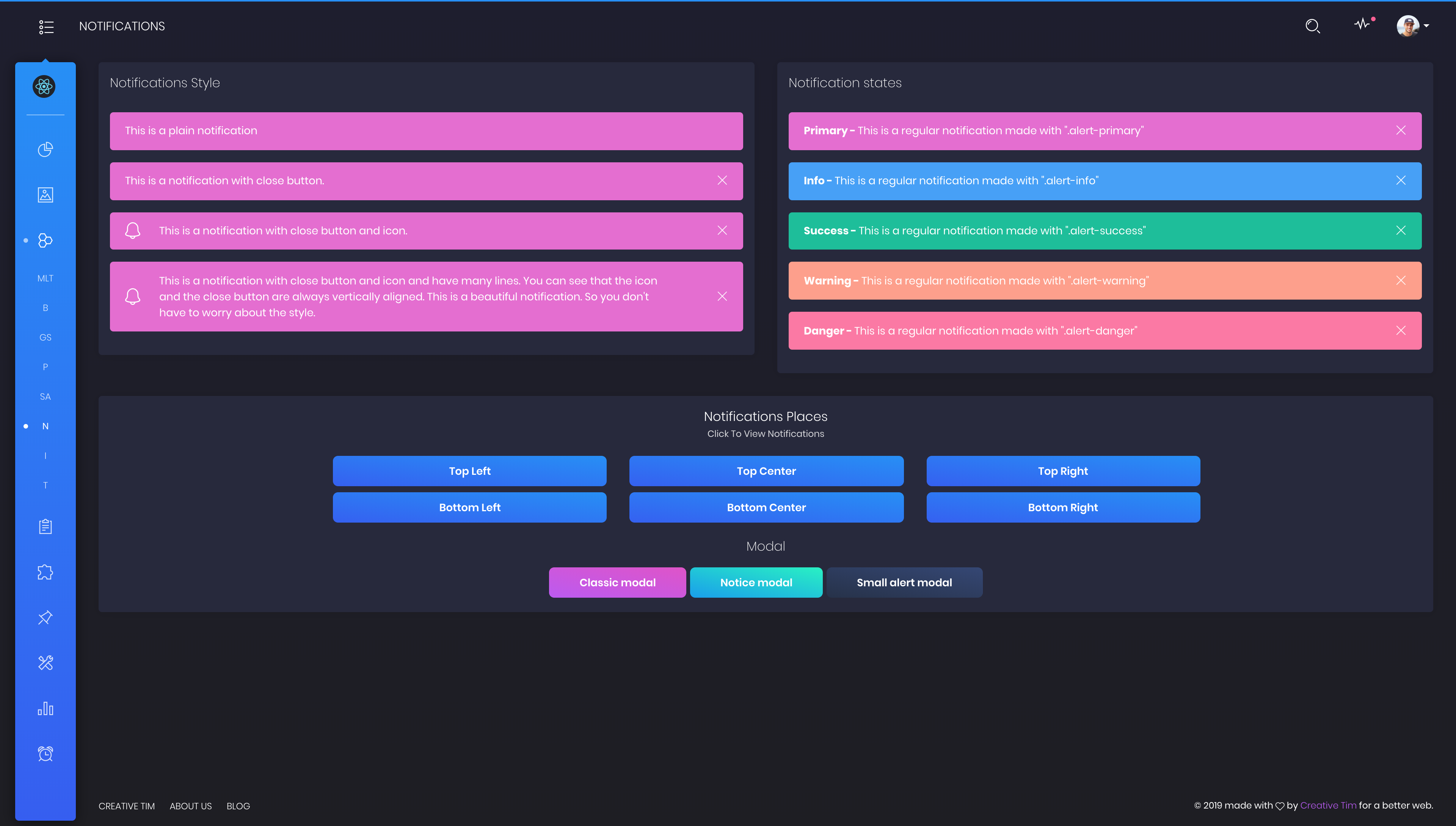1456x826 pixels.
Task: Collapse the components sidebar section
Action: [x=45, y=240]
